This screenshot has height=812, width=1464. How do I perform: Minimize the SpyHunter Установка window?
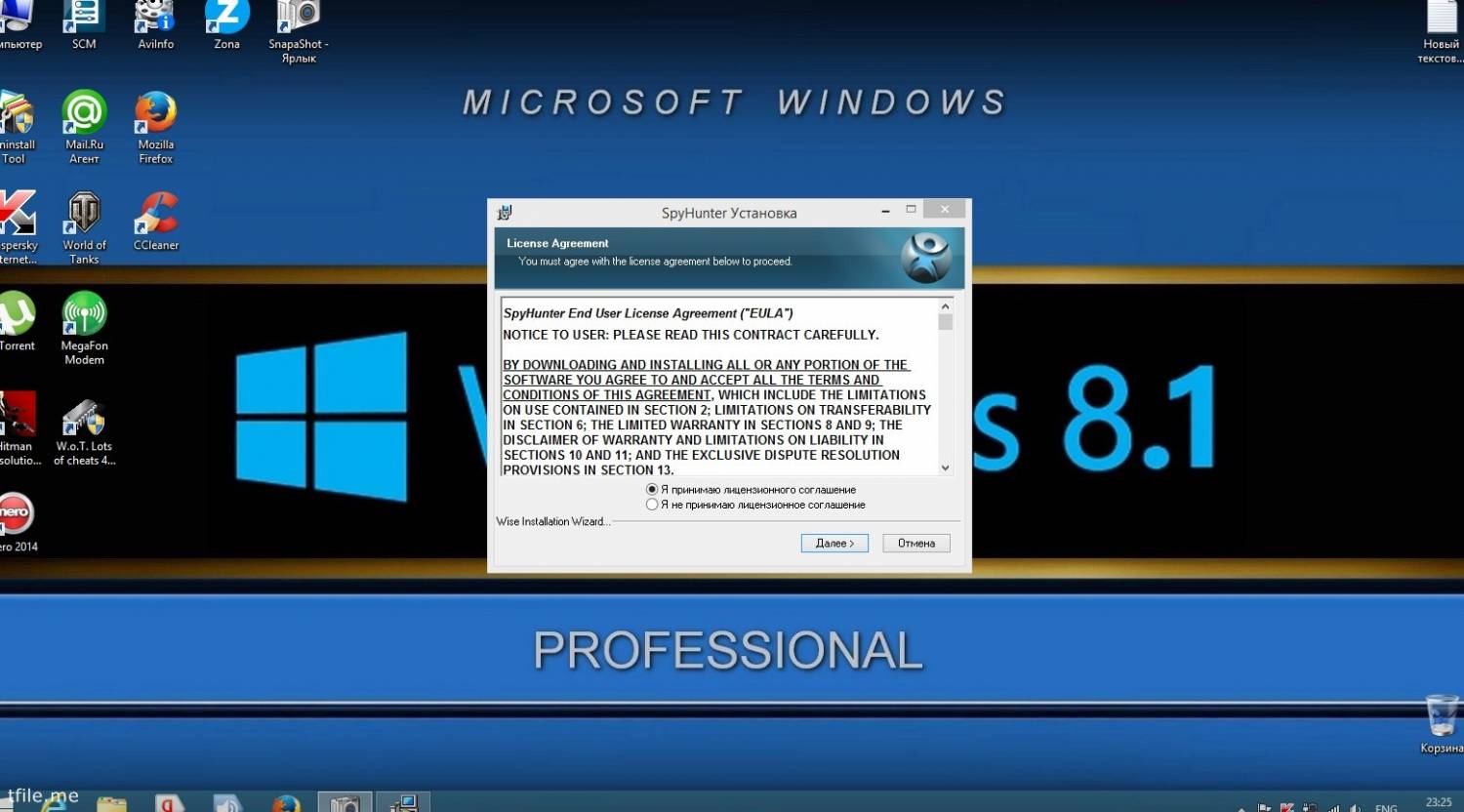click(x=885, y=210)
